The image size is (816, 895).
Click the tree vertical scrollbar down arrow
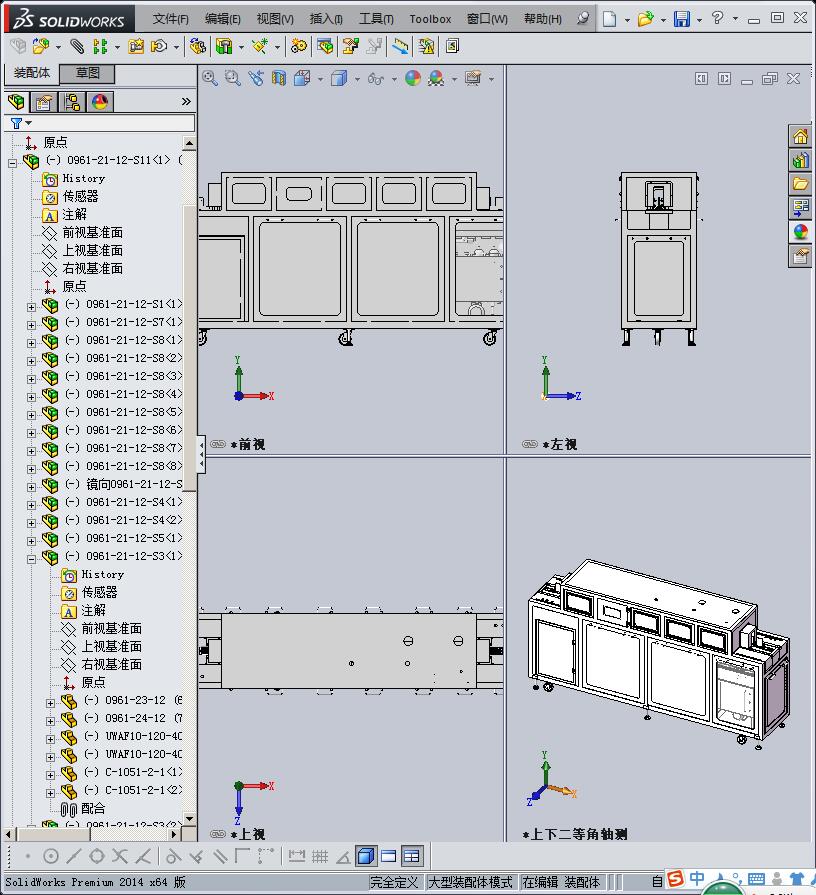(x=189, y=819)
